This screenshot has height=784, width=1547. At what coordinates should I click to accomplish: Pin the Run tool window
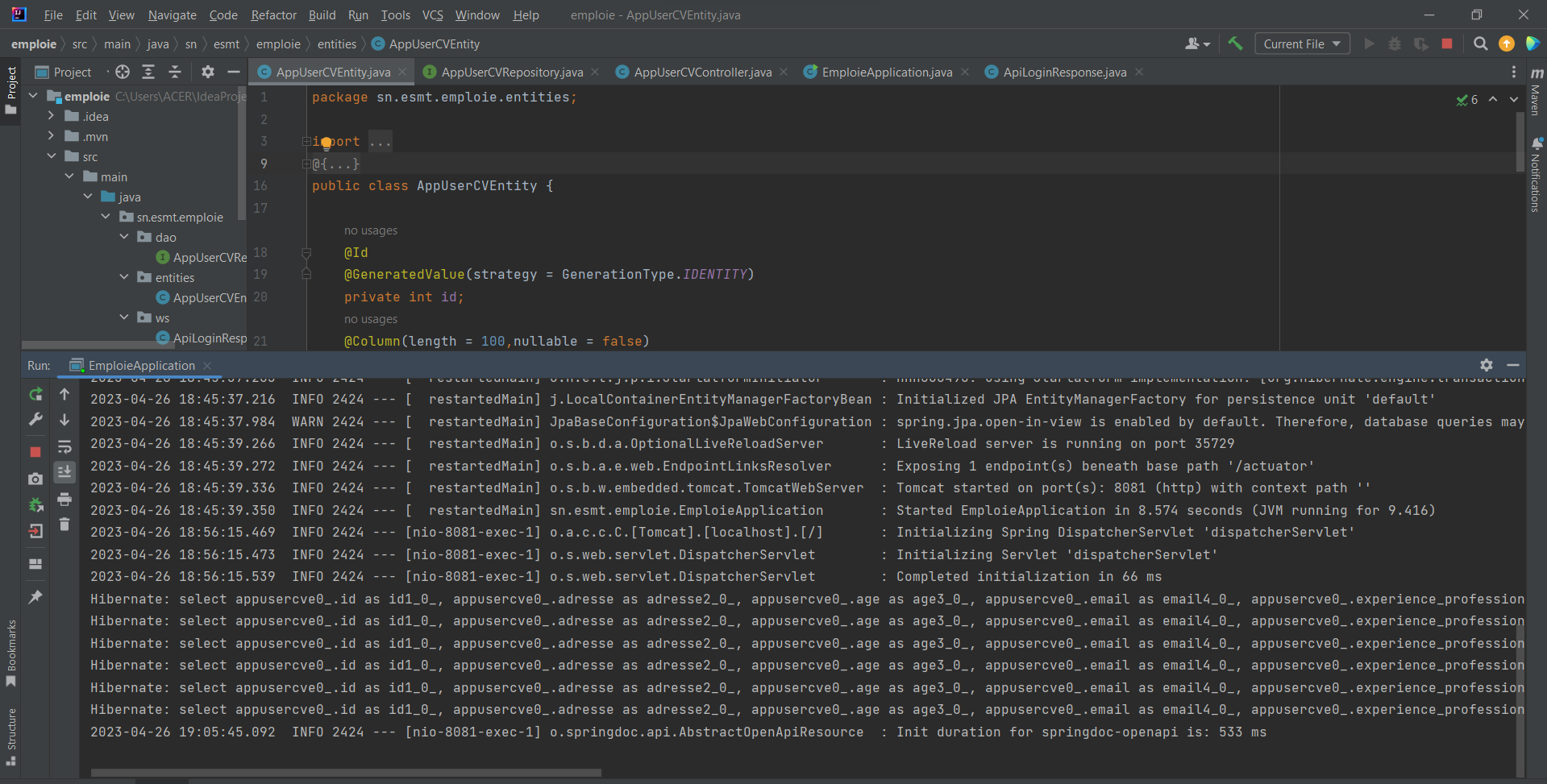click(x=35, y=597)
